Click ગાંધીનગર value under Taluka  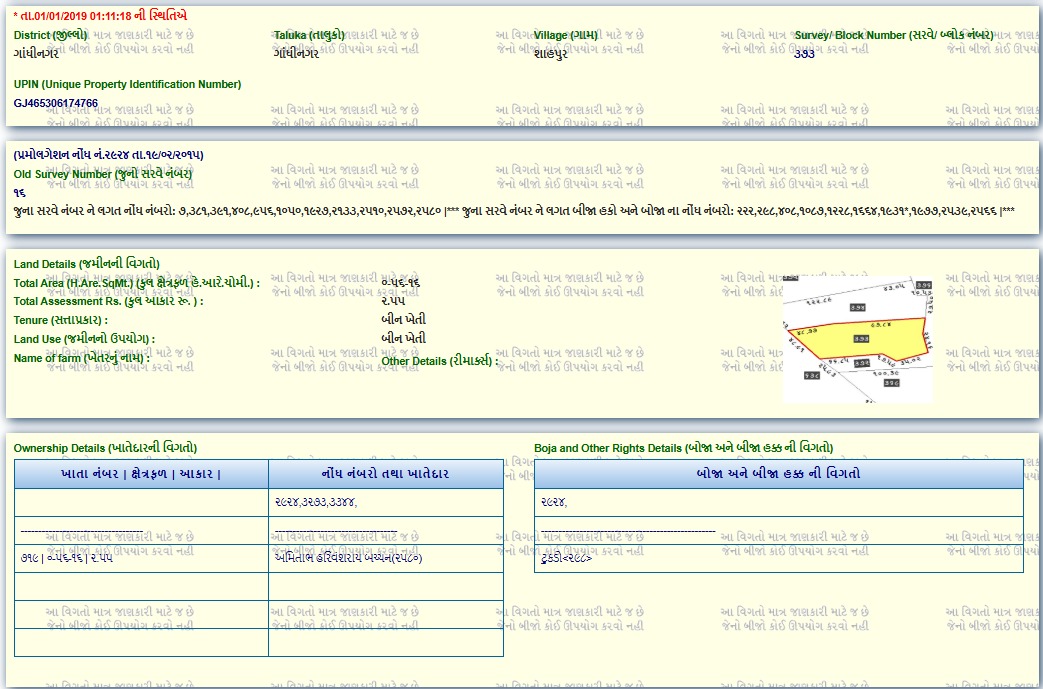tap(296, 53)
